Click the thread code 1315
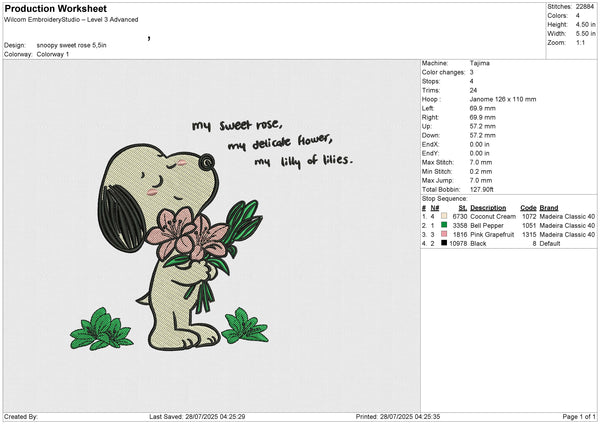Viewport: 600px width, 424px height. [x=529, y=234]
